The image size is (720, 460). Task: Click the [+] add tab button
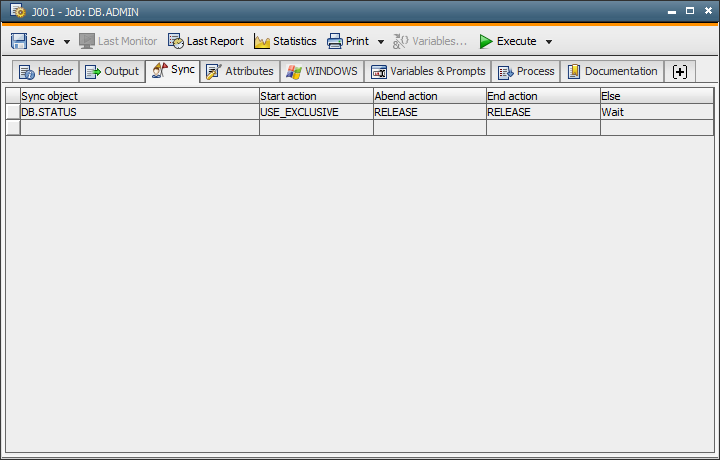click(680, 71)
